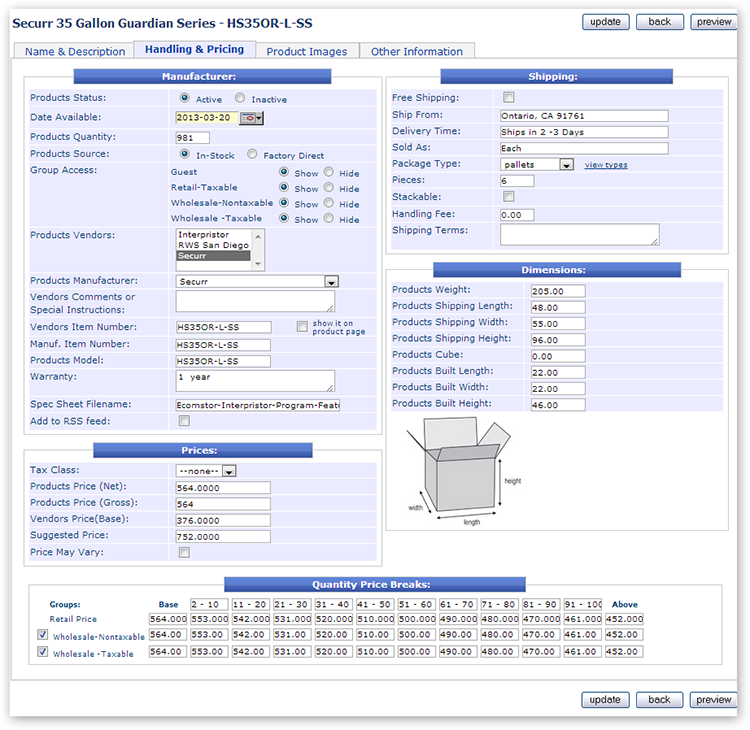Click the top update button
750x730 pixels.
tap(606, 22)
